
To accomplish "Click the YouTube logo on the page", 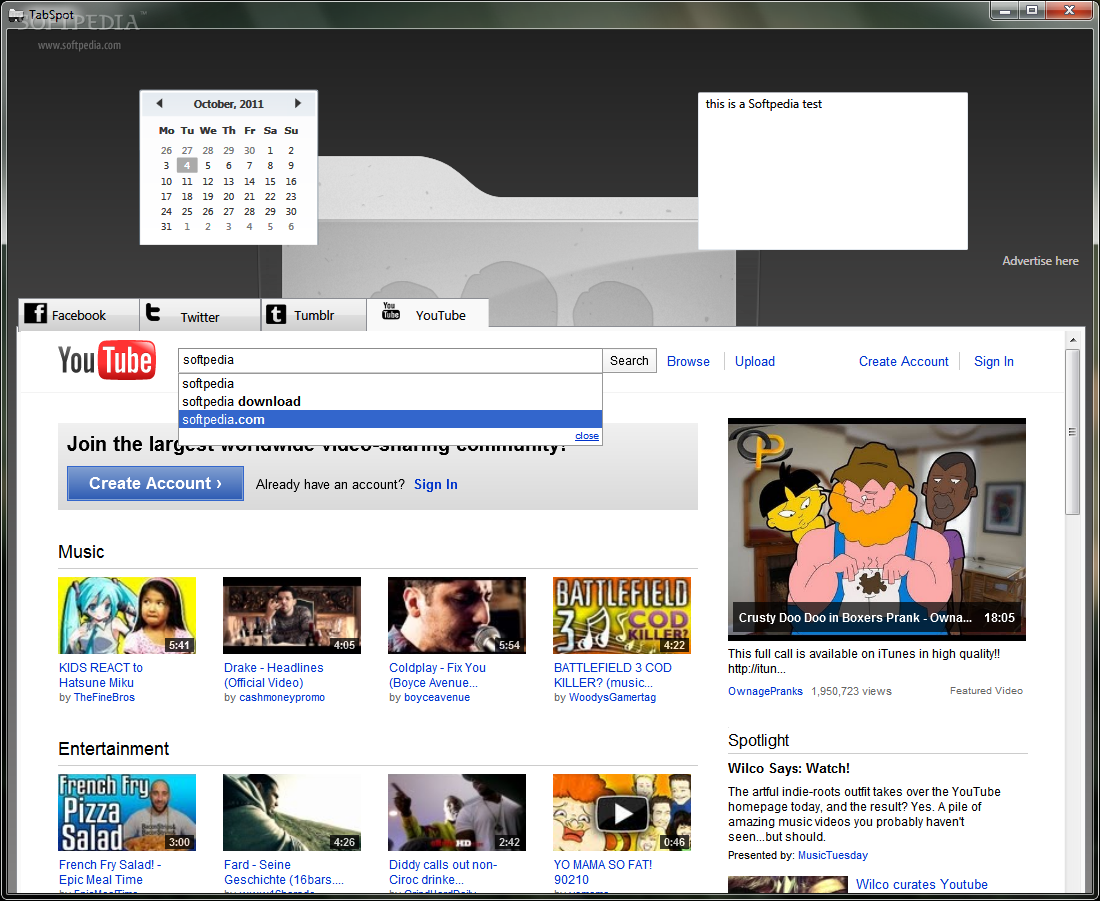I will [x=107, y=360].
